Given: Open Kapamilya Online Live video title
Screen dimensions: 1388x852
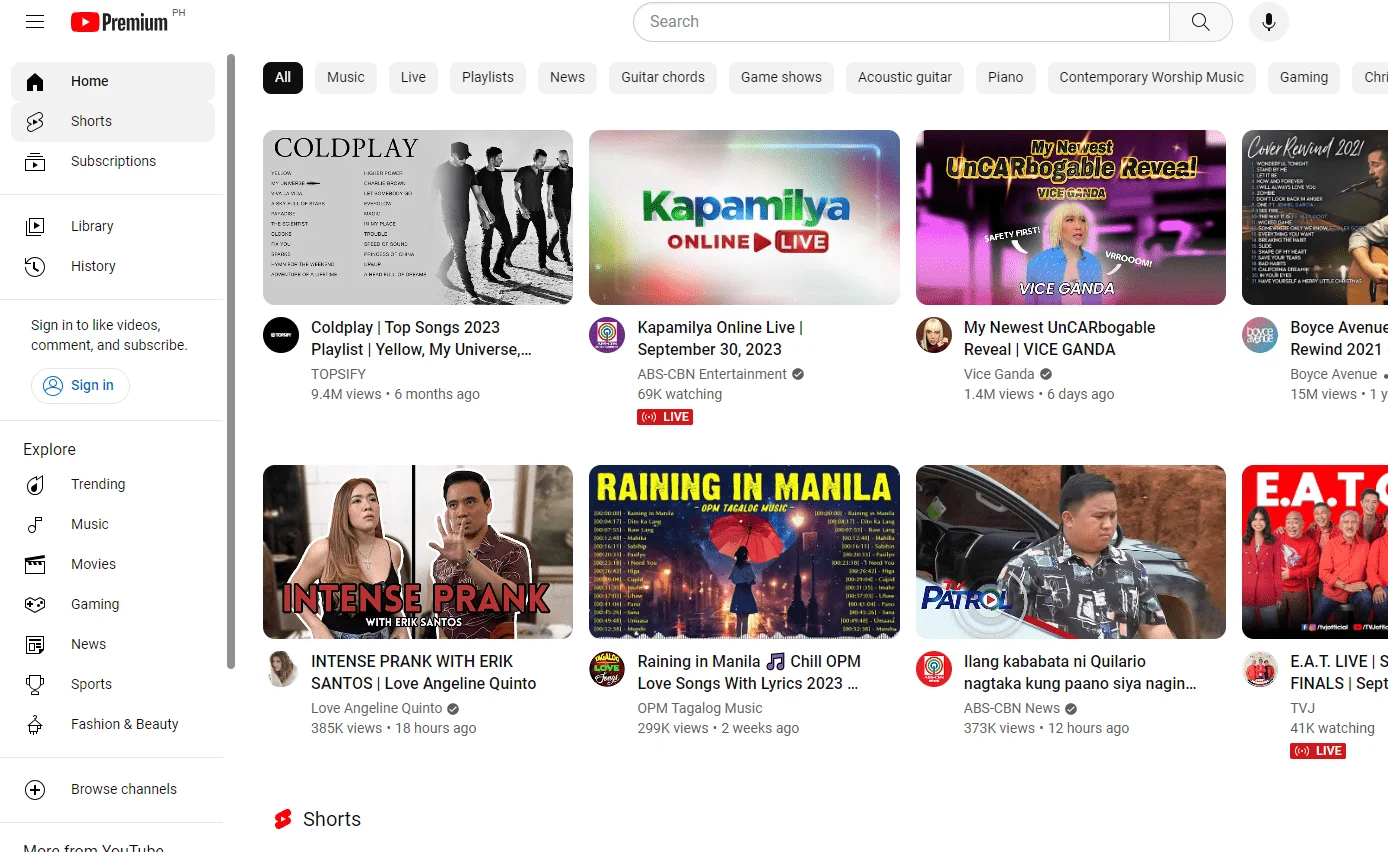Looking at the screenshot, I should (720, 338).
